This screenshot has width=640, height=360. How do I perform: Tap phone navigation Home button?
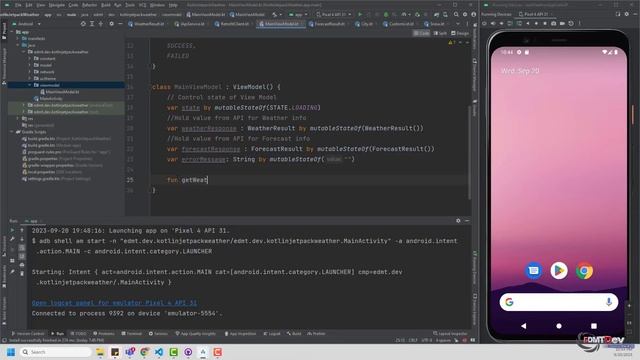pos(559,326)
